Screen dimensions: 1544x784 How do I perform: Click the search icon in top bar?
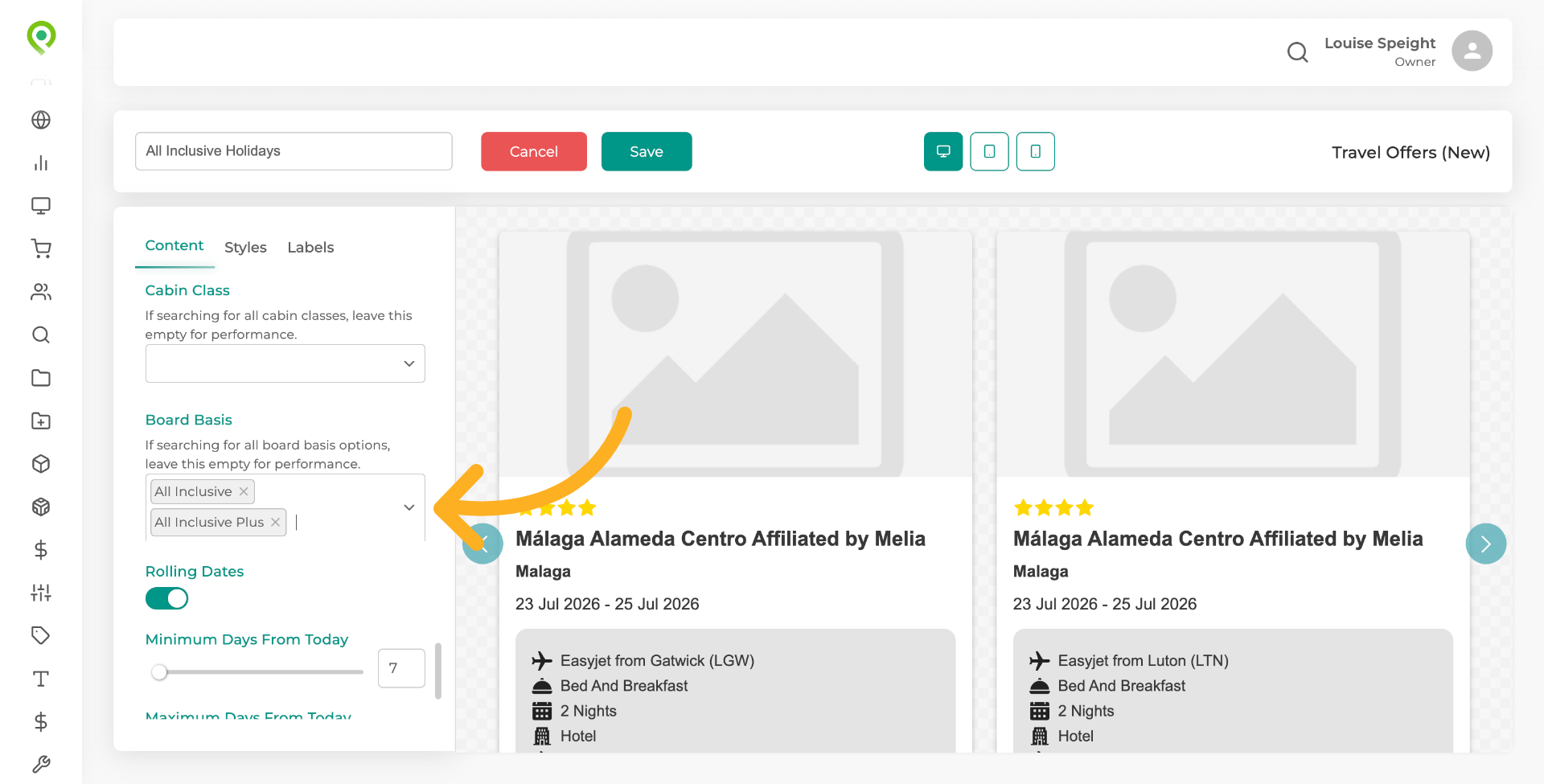[x=1297, y=52]
